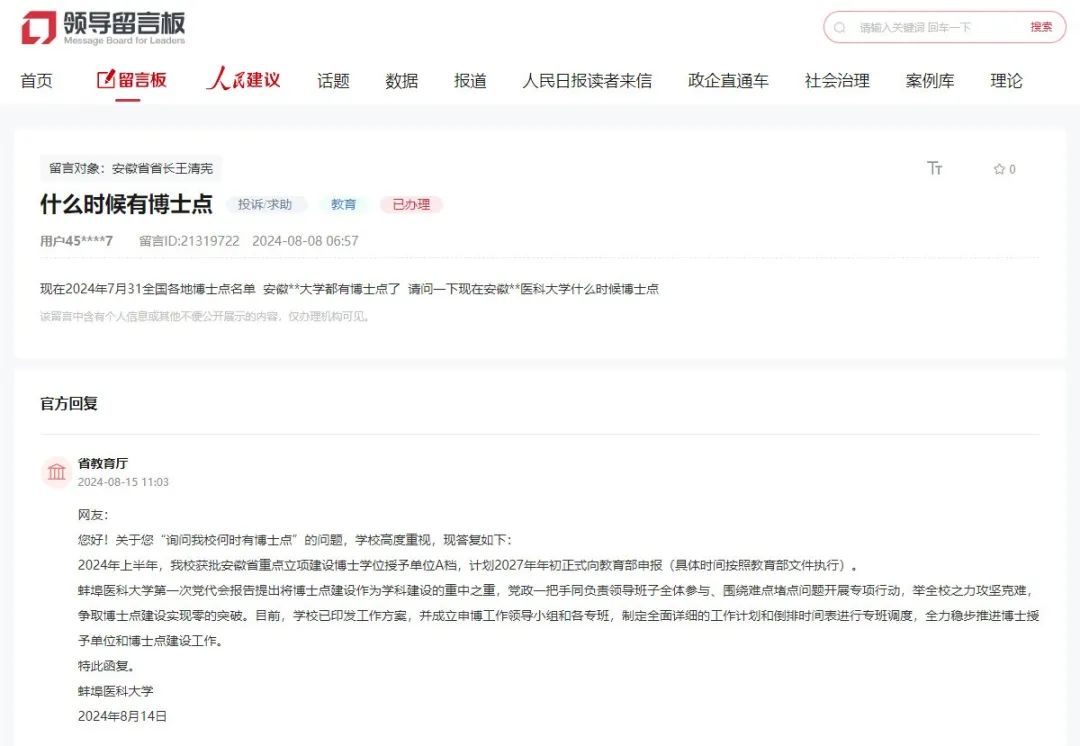Open the 数据 data section

click(x=401, y=81)
